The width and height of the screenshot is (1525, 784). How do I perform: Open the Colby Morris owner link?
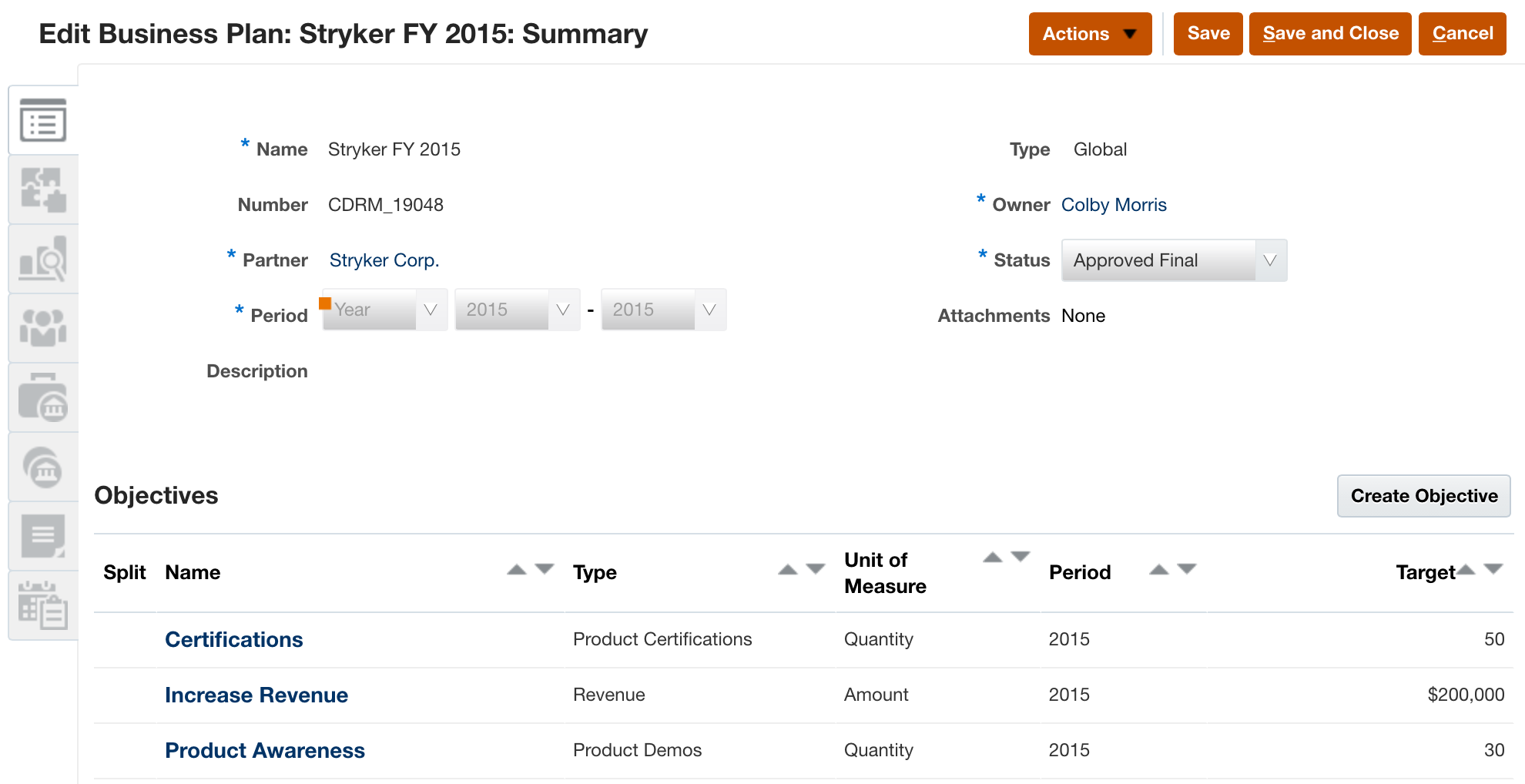pos(1114,205)
